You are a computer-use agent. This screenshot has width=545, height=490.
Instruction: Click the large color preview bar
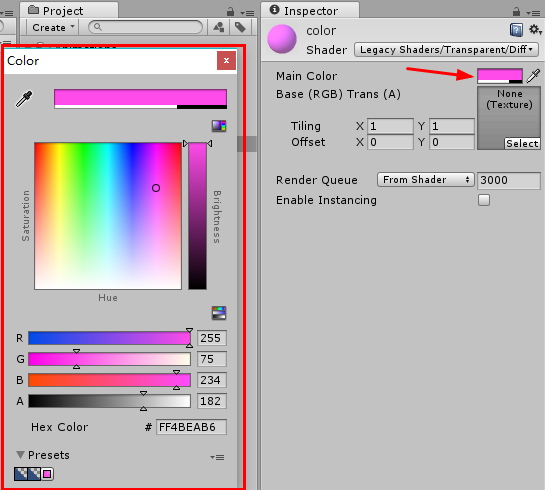[140, 99]
